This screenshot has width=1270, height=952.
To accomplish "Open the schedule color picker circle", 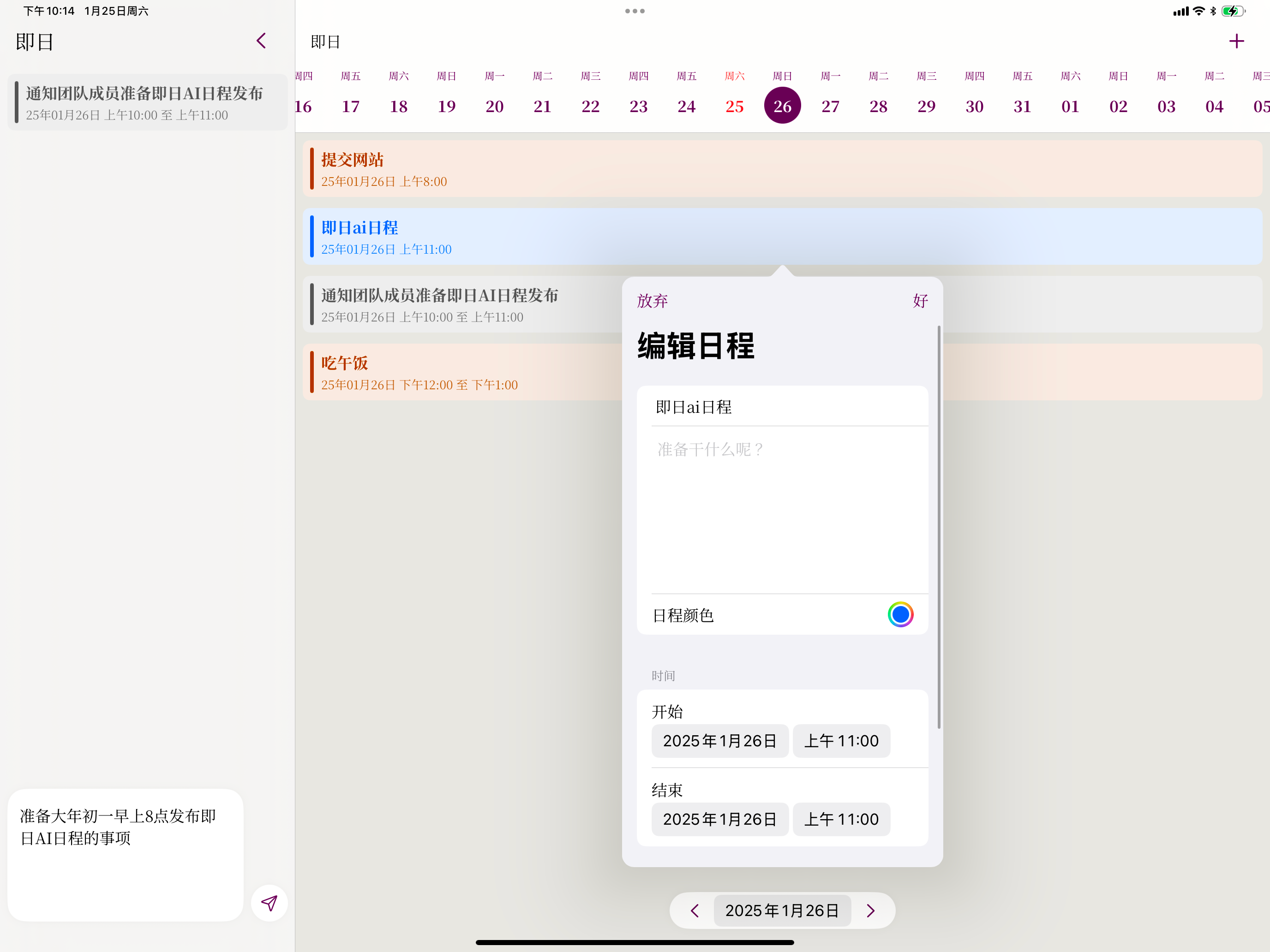I will [900, 614].
